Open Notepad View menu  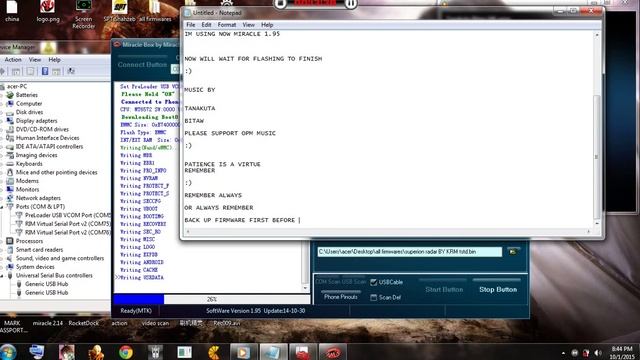click(249, 24)
